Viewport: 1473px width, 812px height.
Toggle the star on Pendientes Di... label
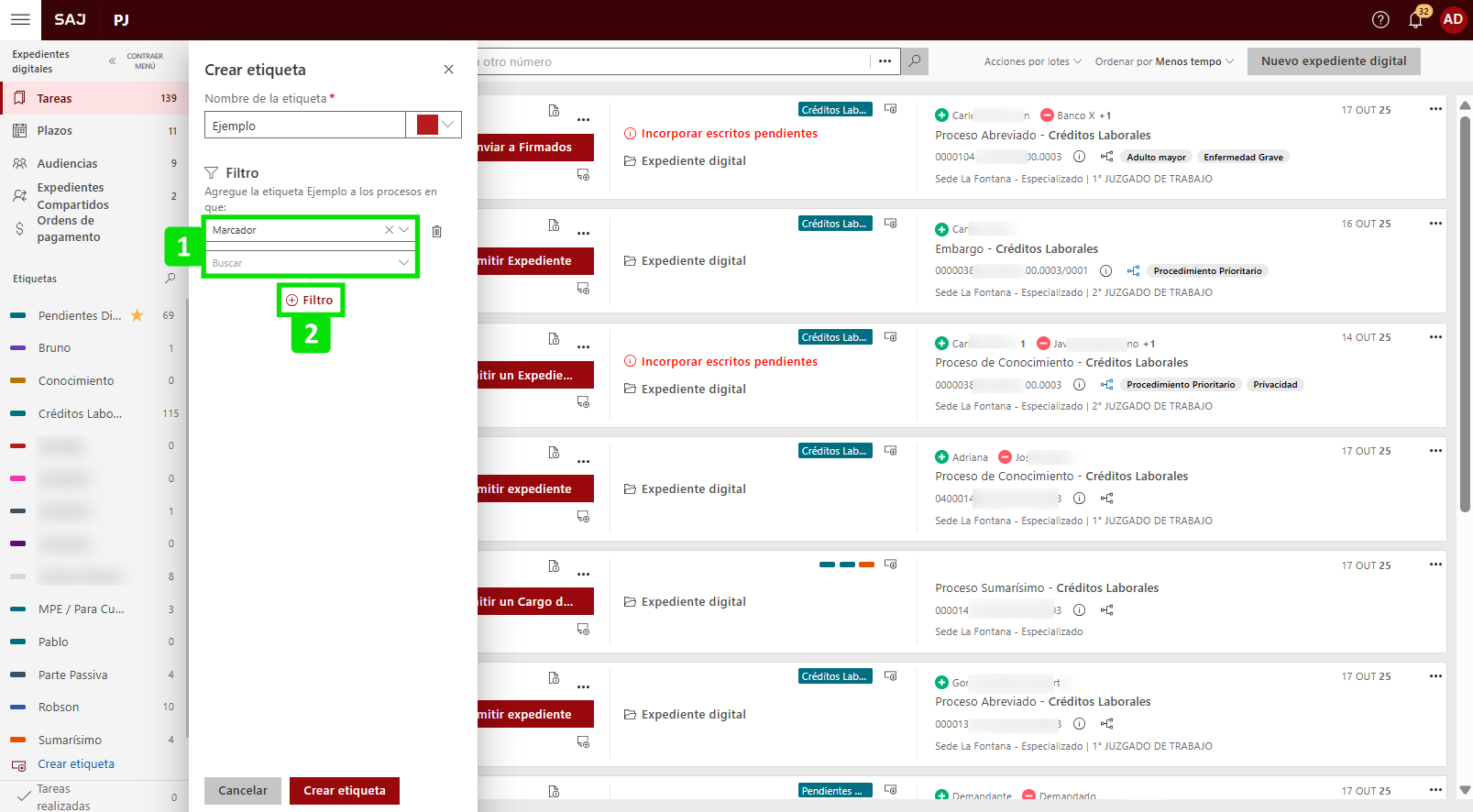137,315
